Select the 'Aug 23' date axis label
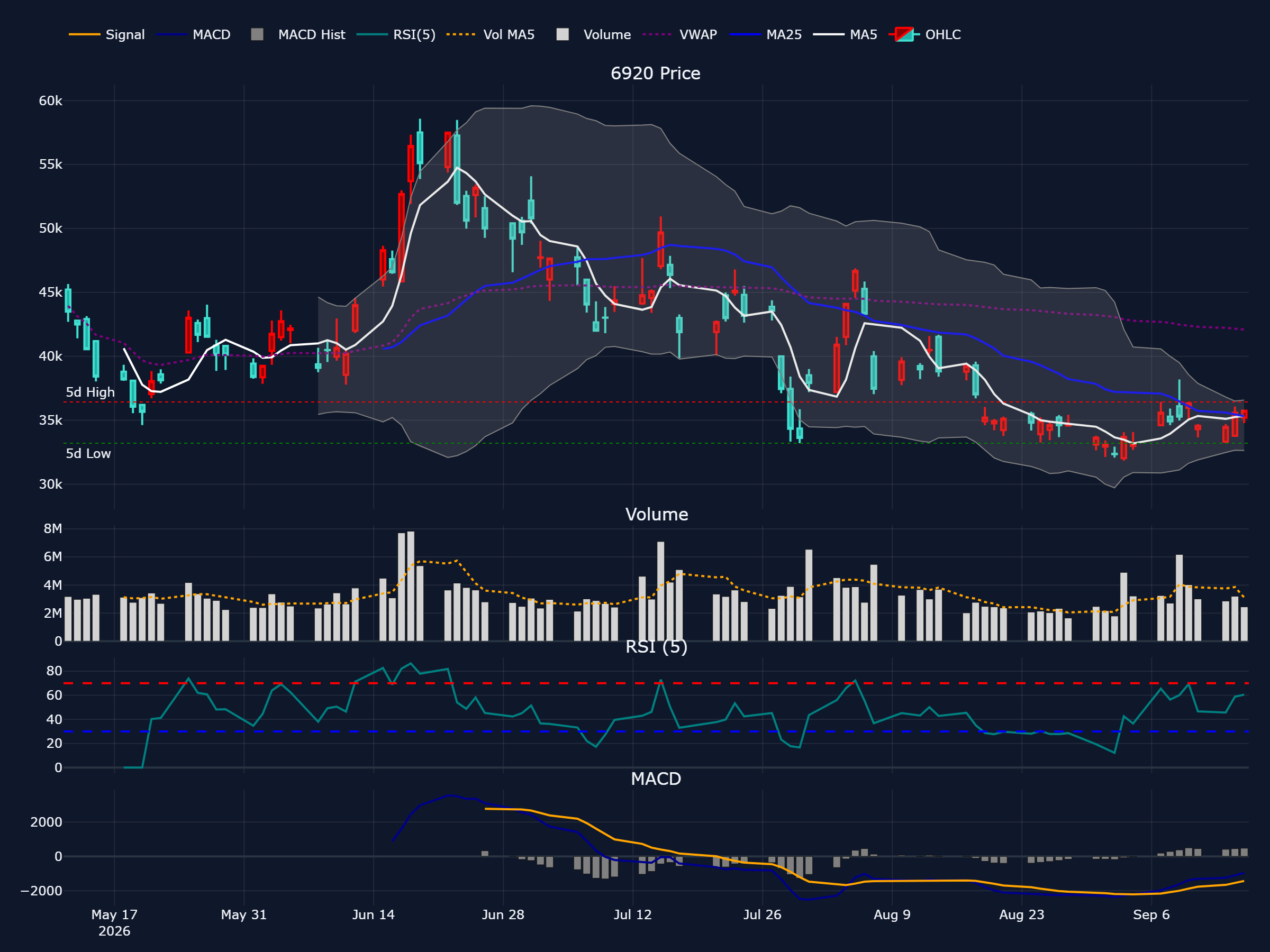Image resolution: width=1270 pixels, height=952 pixels. coord(1022,914)
